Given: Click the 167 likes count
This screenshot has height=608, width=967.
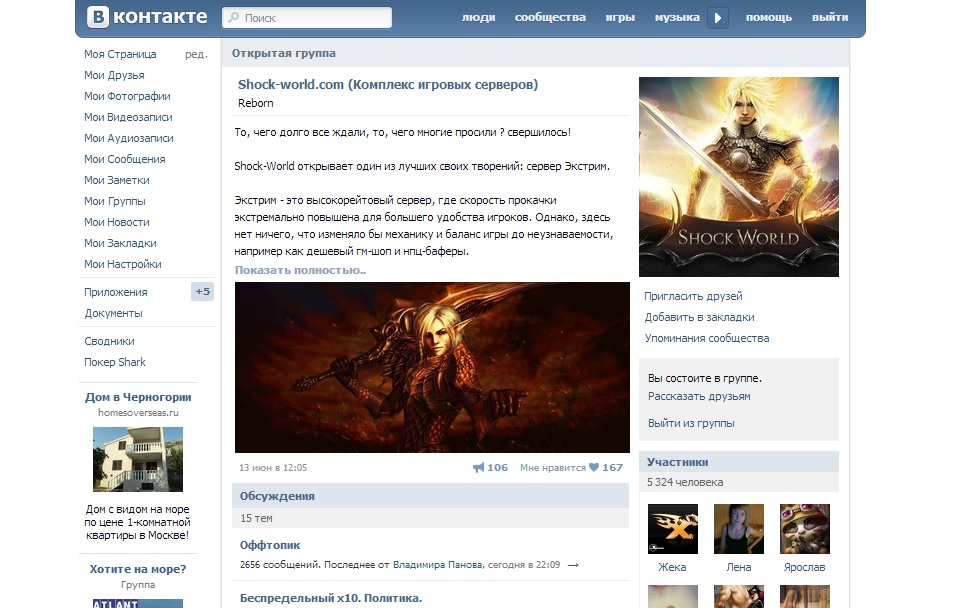Looking at the screenshot, I should 612,467.
